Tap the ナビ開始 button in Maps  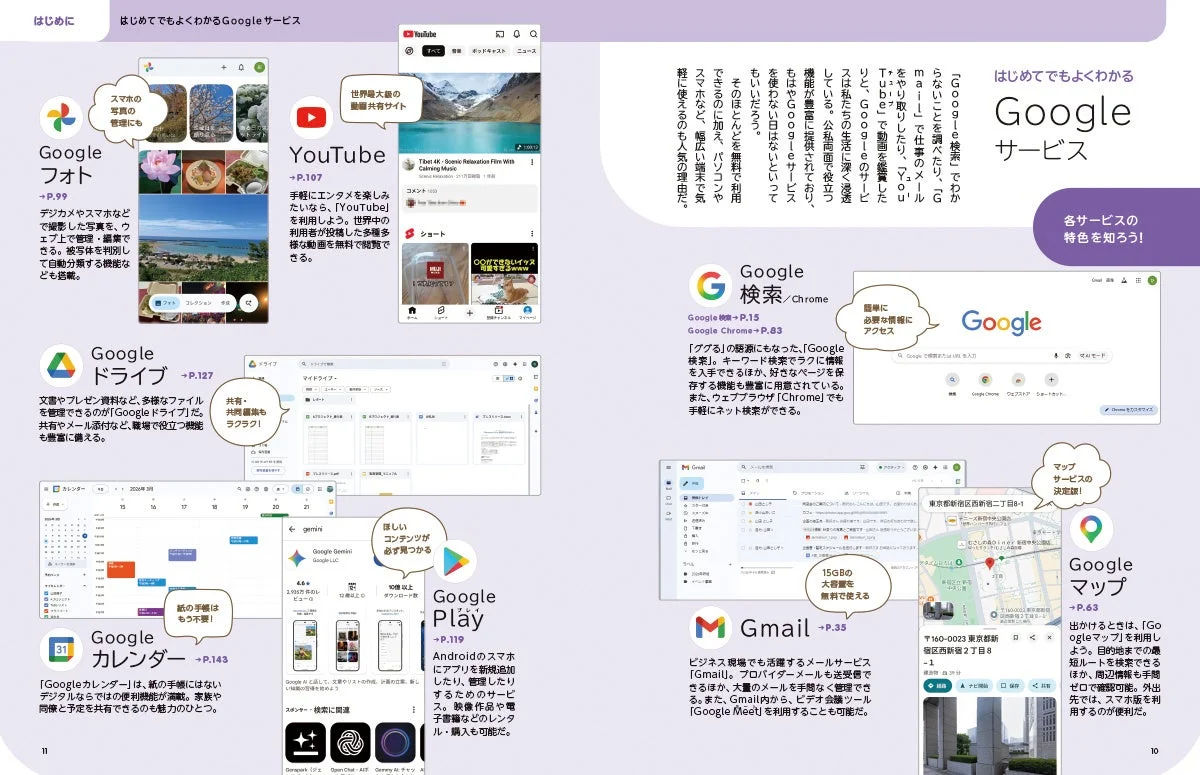(974, 685)
